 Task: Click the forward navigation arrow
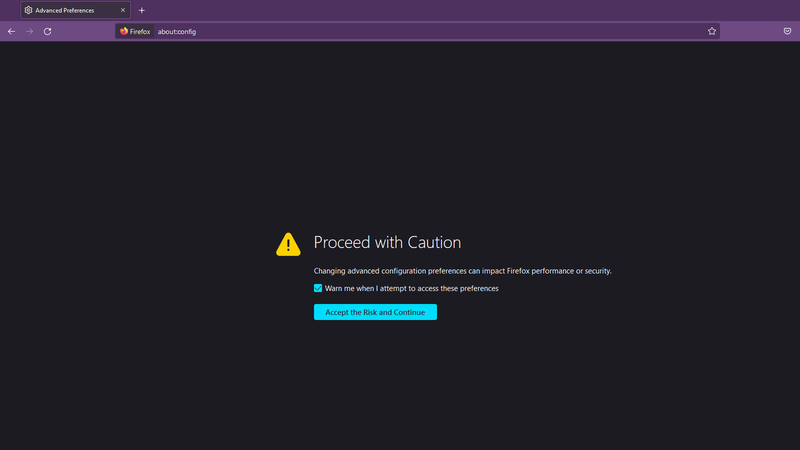tap(30, 31)
